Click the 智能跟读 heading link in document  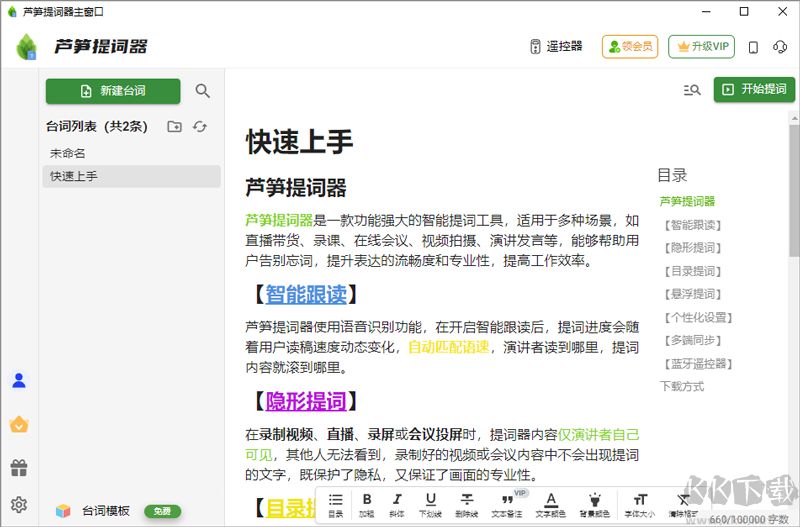[306, 295]
